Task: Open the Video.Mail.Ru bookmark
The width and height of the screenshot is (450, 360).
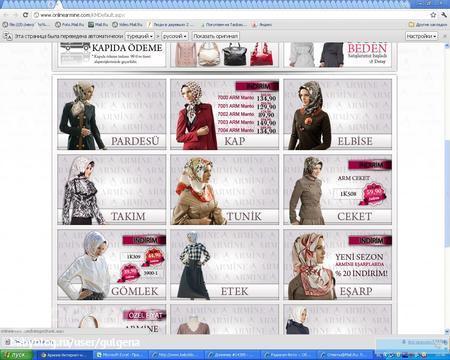Action: (x=127, y=24)
